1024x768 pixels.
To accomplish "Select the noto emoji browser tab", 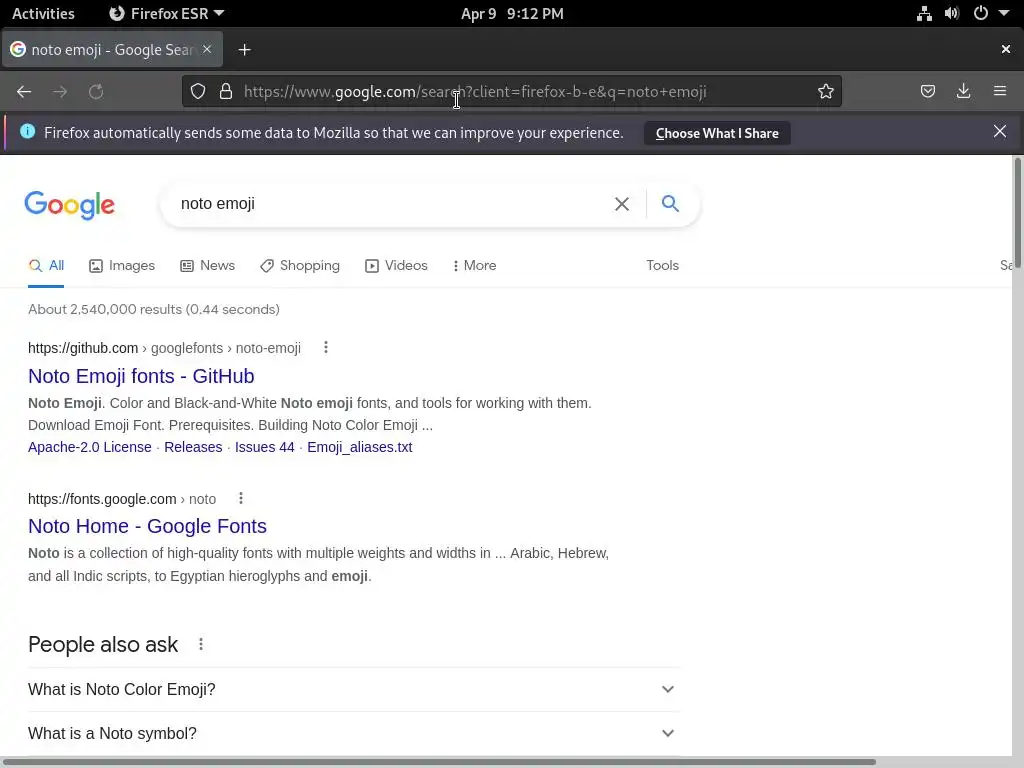I will tap(112, 50).
